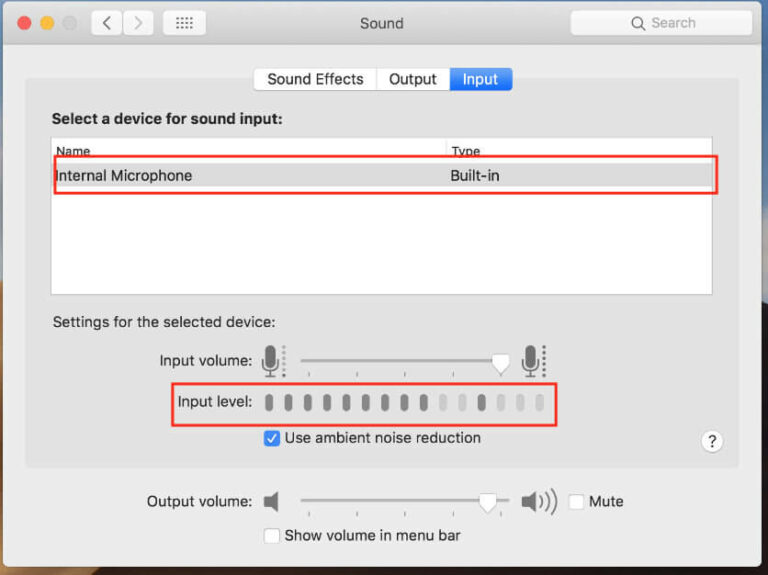Click the quiet speaker icon by output volume
This screenshot has height=575, width=768.
[271, 501]
